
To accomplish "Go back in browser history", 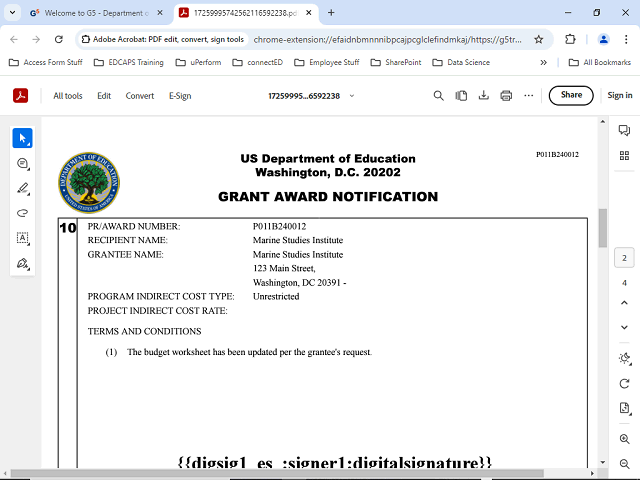I will click(14, 40).
